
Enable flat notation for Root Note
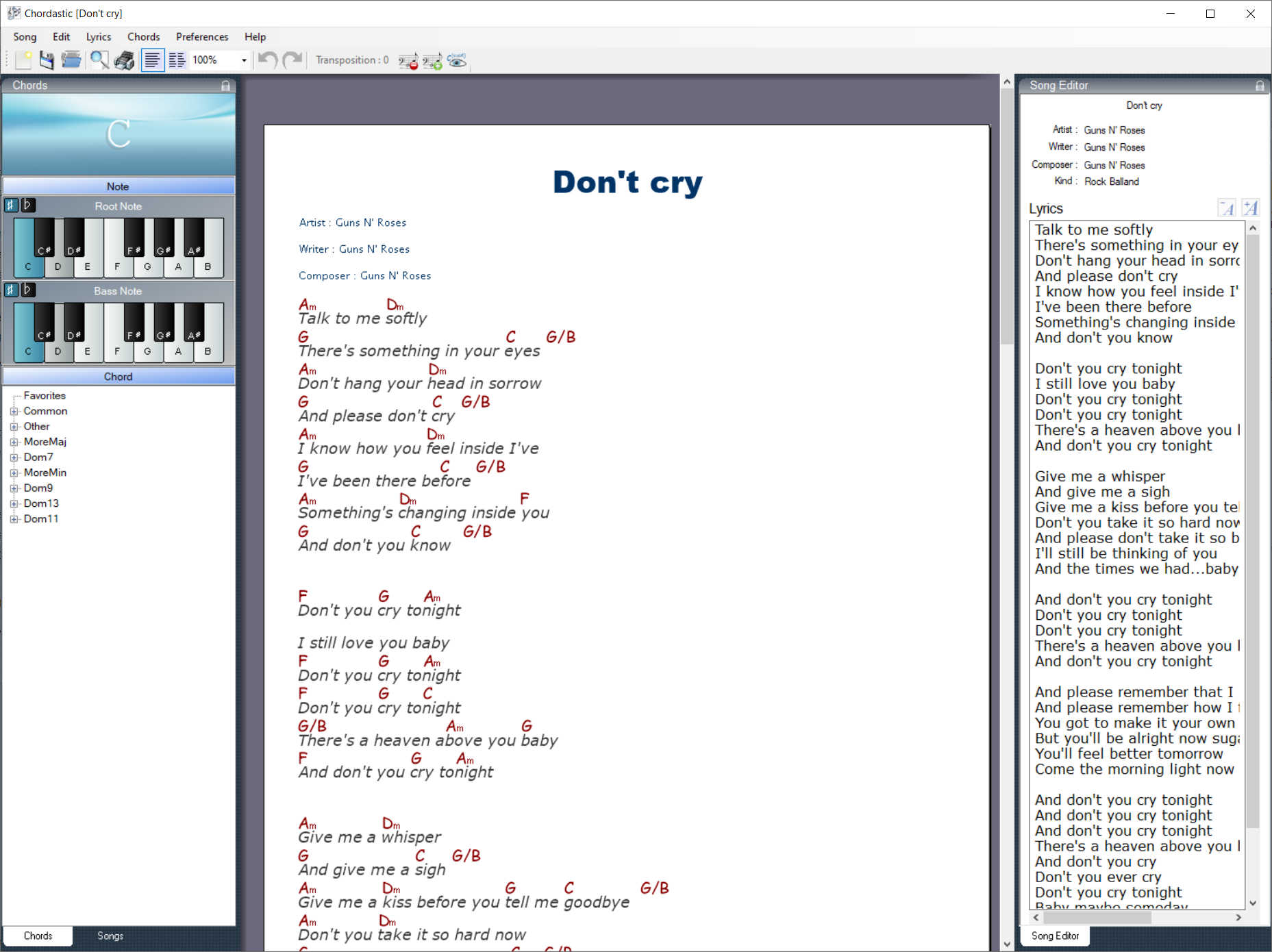tap(27, 205)
